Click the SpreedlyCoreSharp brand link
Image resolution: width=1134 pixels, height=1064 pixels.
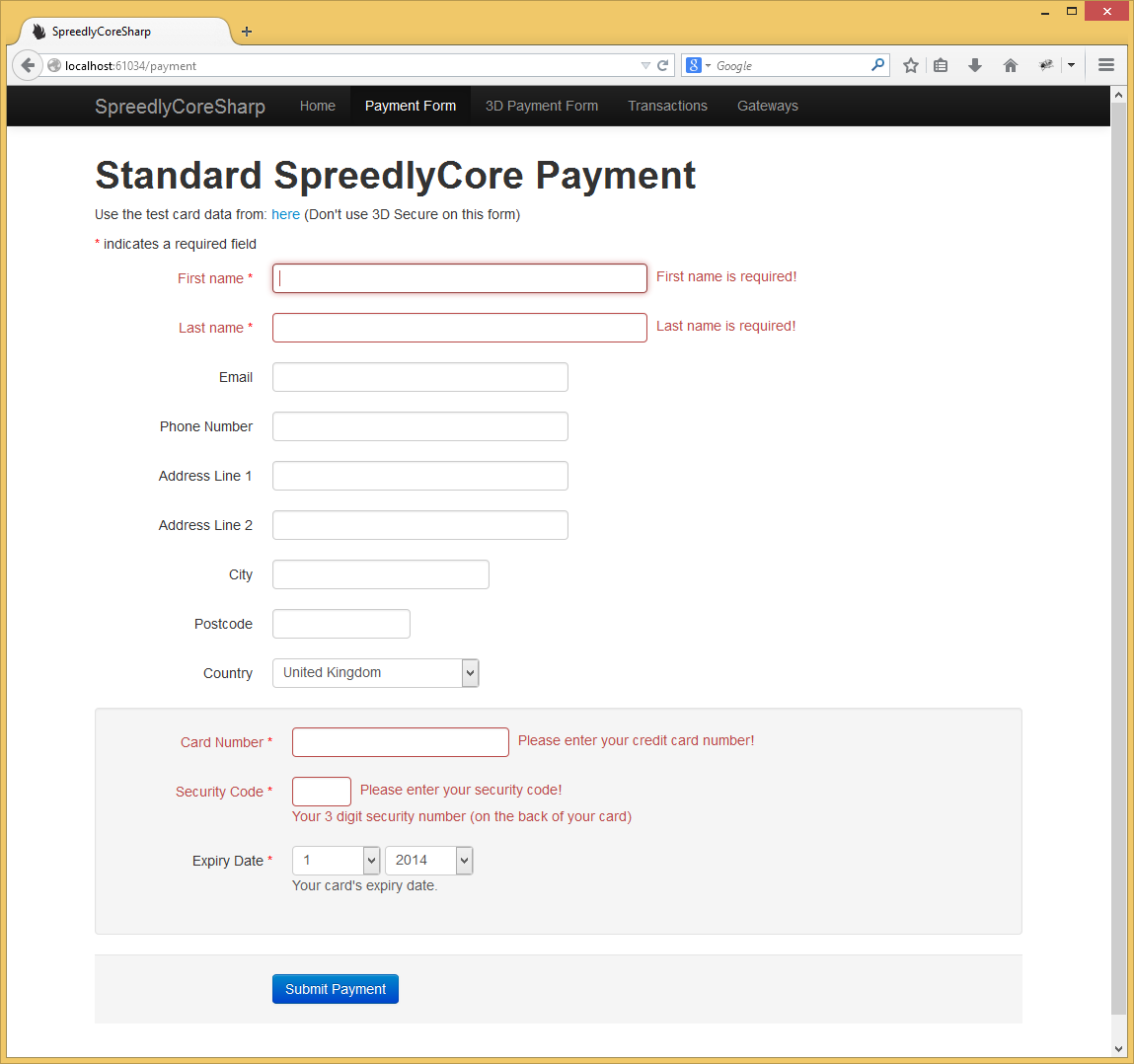180,107
